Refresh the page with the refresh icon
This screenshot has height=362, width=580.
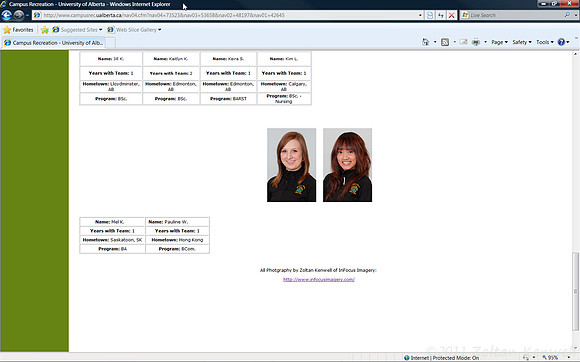pos(441,15)
